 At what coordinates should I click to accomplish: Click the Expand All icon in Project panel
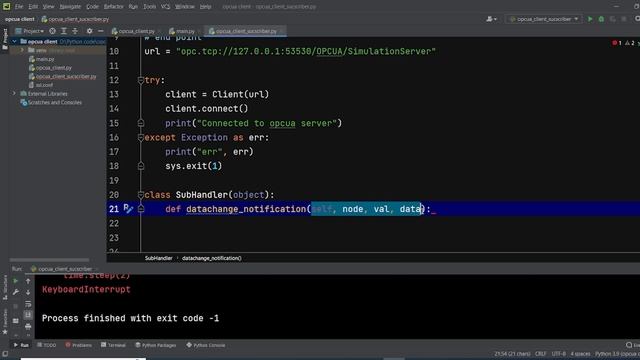64,31
